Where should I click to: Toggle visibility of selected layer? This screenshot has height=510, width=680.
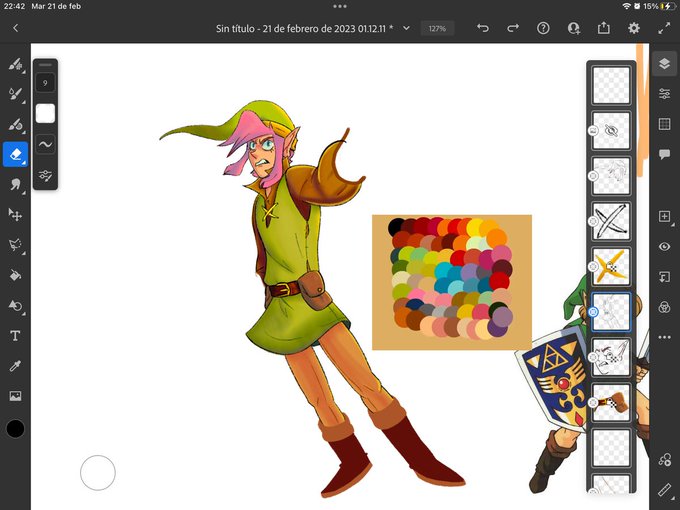point(664,246)
